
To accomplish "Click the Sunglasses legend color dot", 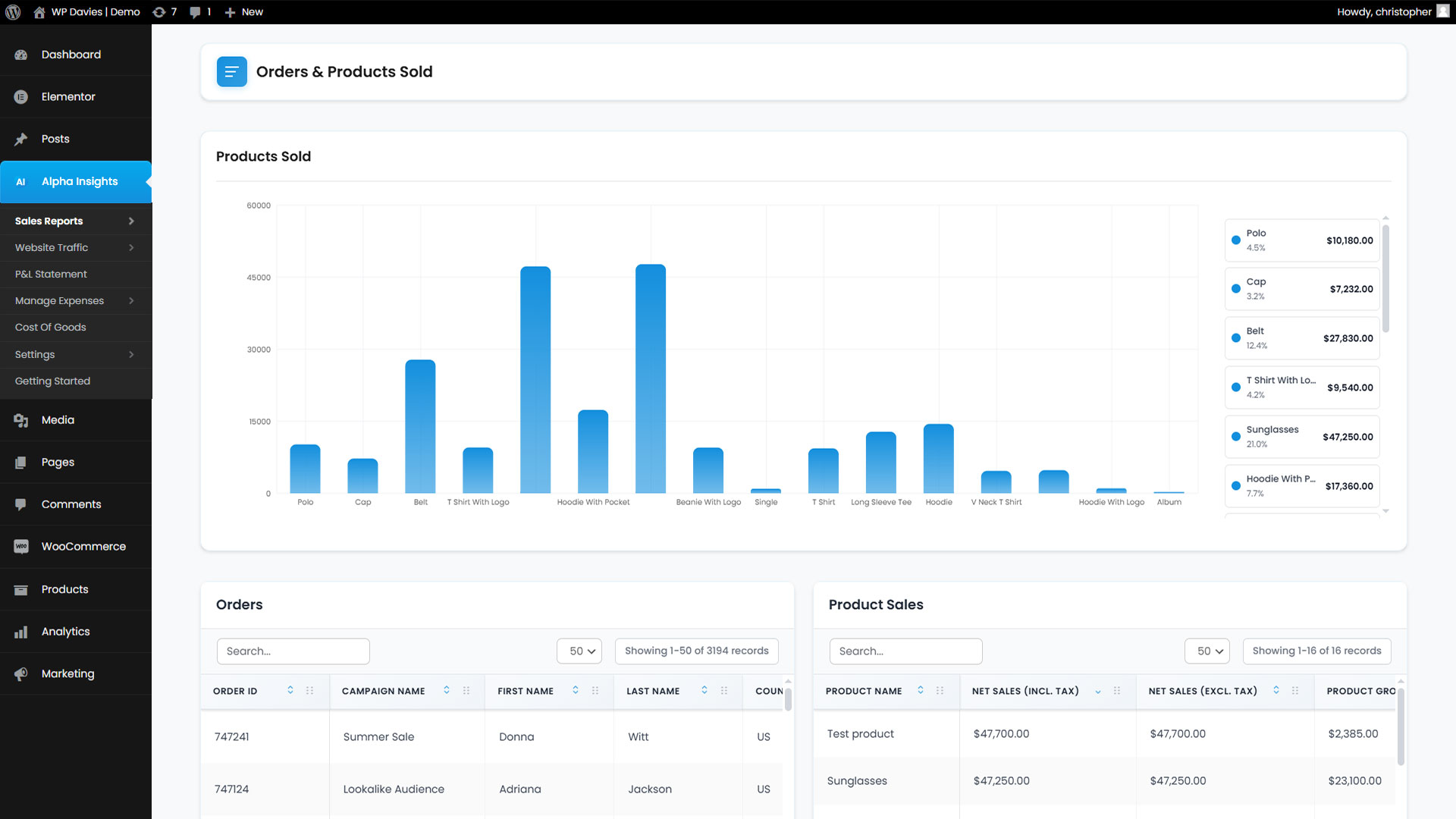I will [x=1236, y=437].
